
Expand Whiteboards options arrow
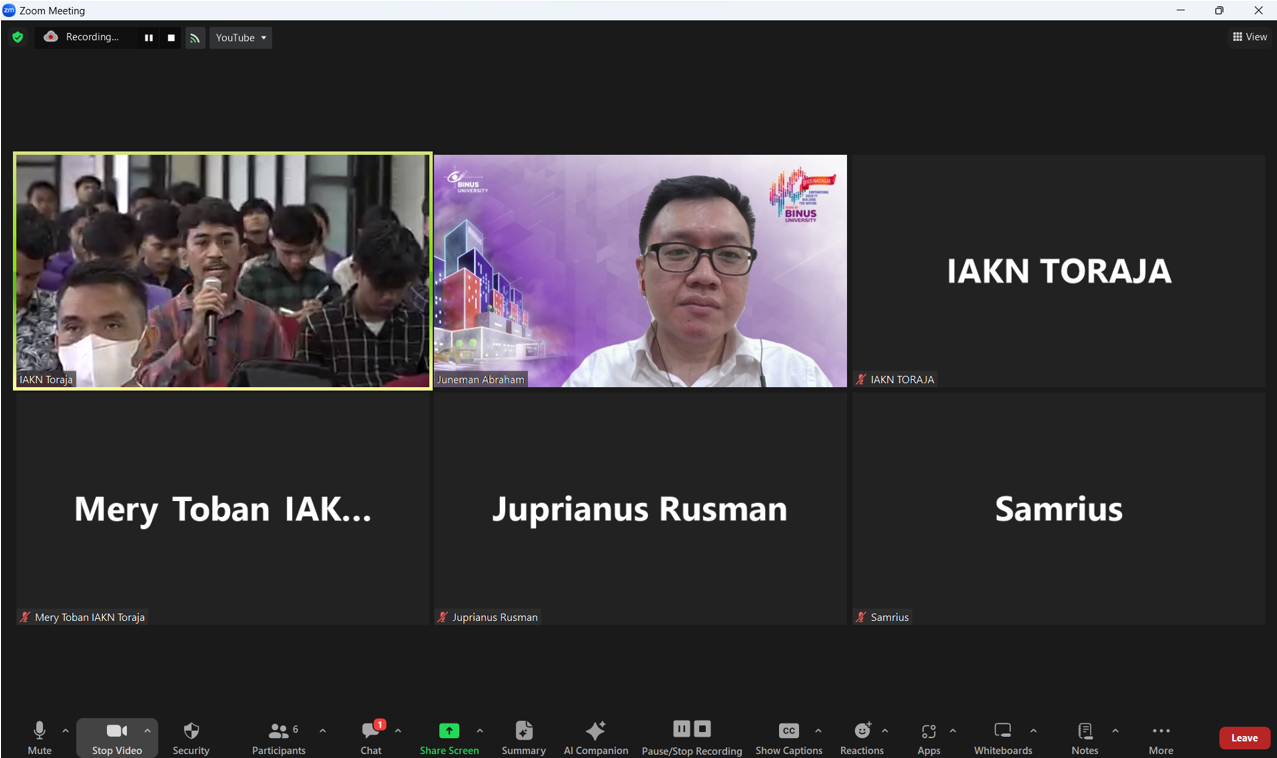click(1033, 731)
